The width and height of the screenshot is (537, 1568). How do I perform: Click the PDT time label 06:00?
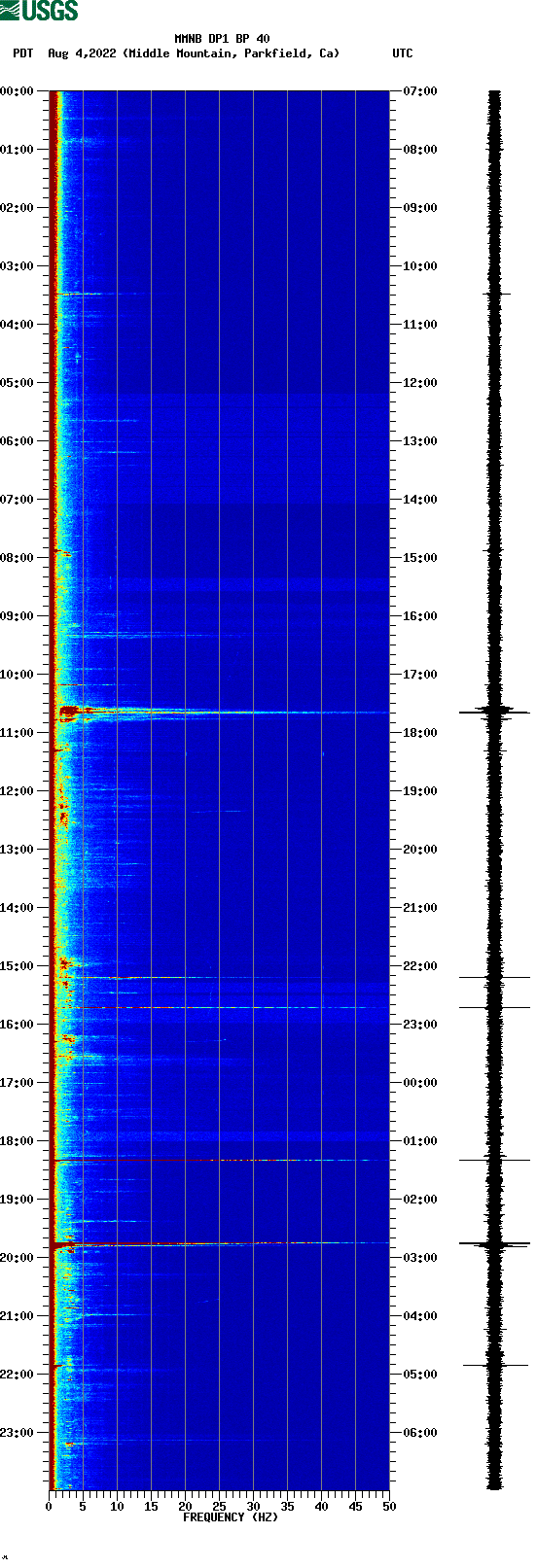pyautogui.click(x=17, y=441)
